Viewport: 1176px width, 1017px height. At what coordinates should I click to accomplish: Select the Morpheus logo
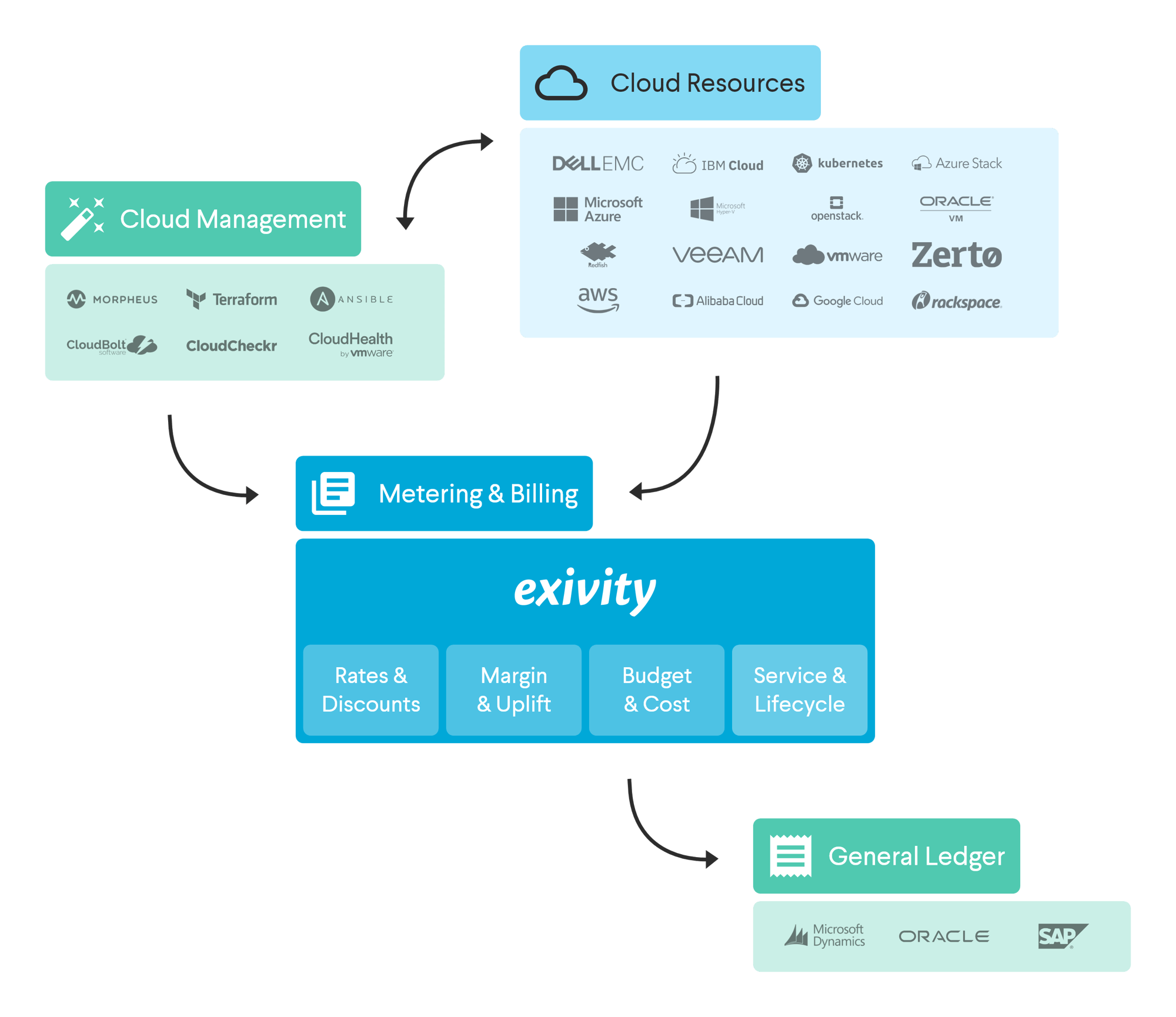tap(112, 299)
